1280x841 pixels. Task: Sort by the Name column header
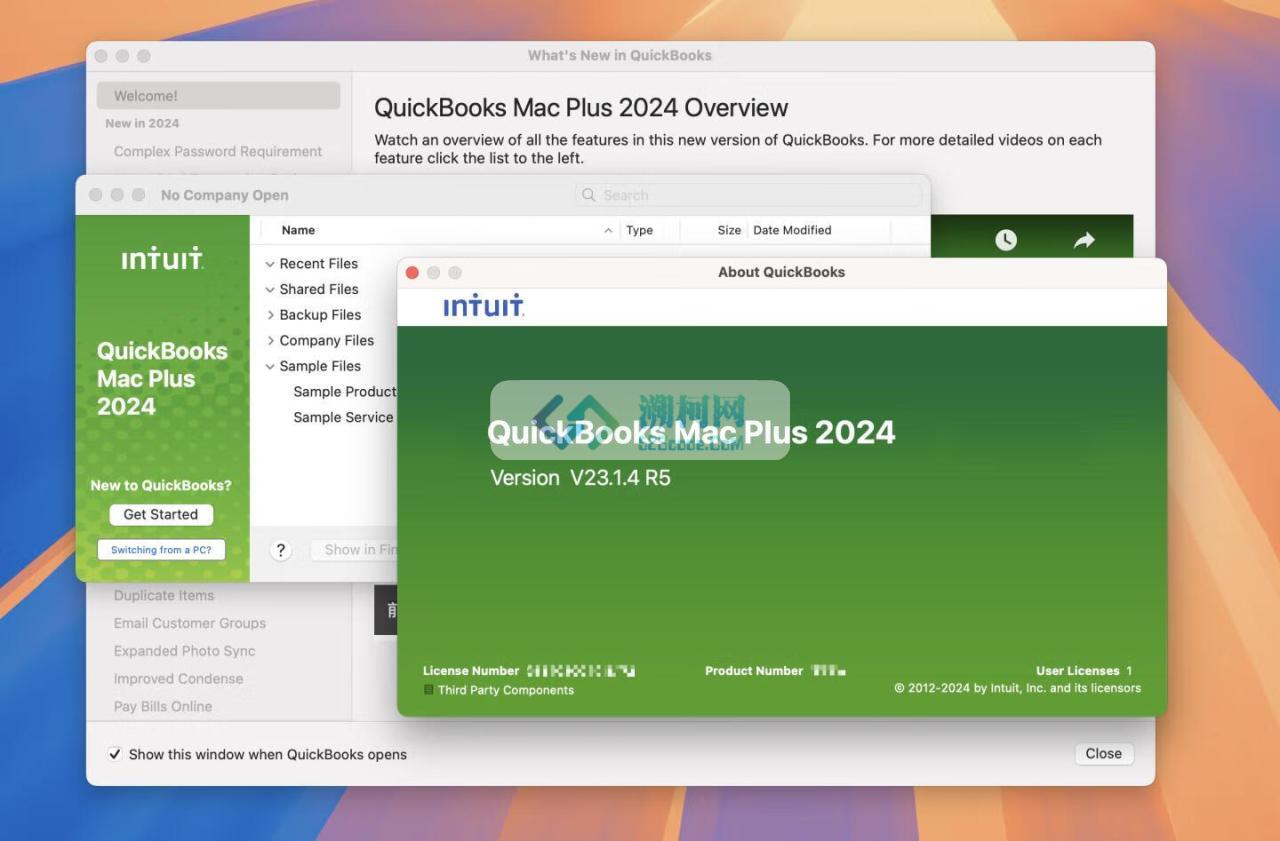298,230
